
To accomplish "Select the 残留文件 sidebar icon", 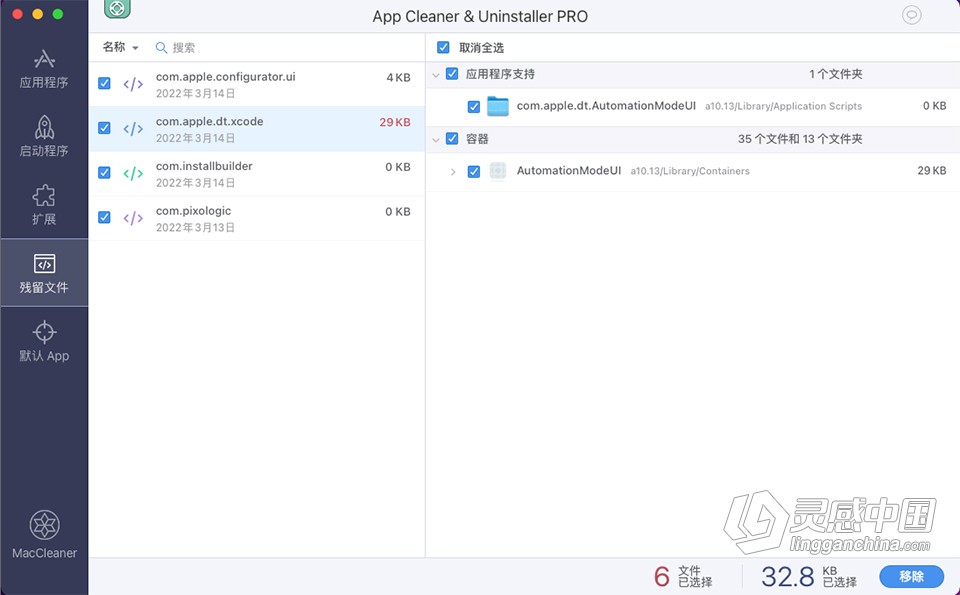I will click(43, 271).
